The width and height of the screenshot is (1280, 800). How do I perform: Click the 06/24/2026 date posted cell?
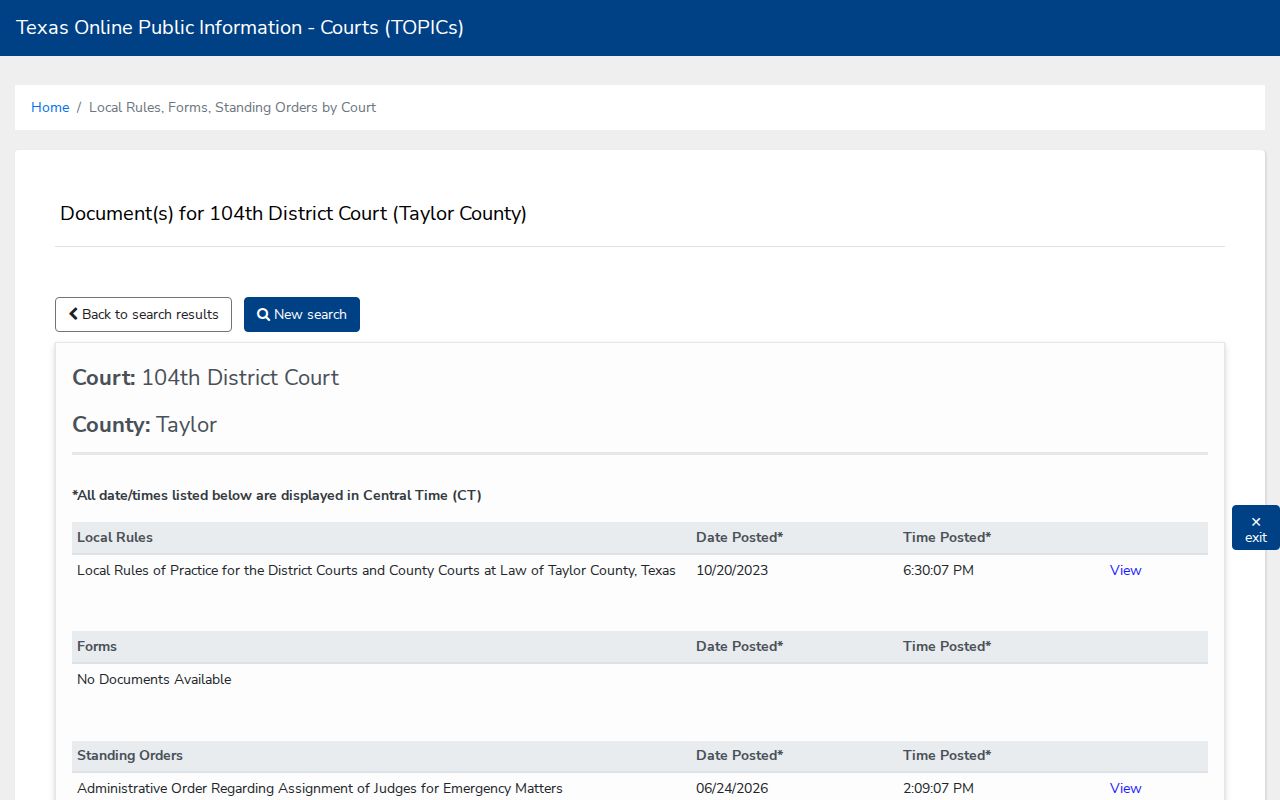point(732,788)
